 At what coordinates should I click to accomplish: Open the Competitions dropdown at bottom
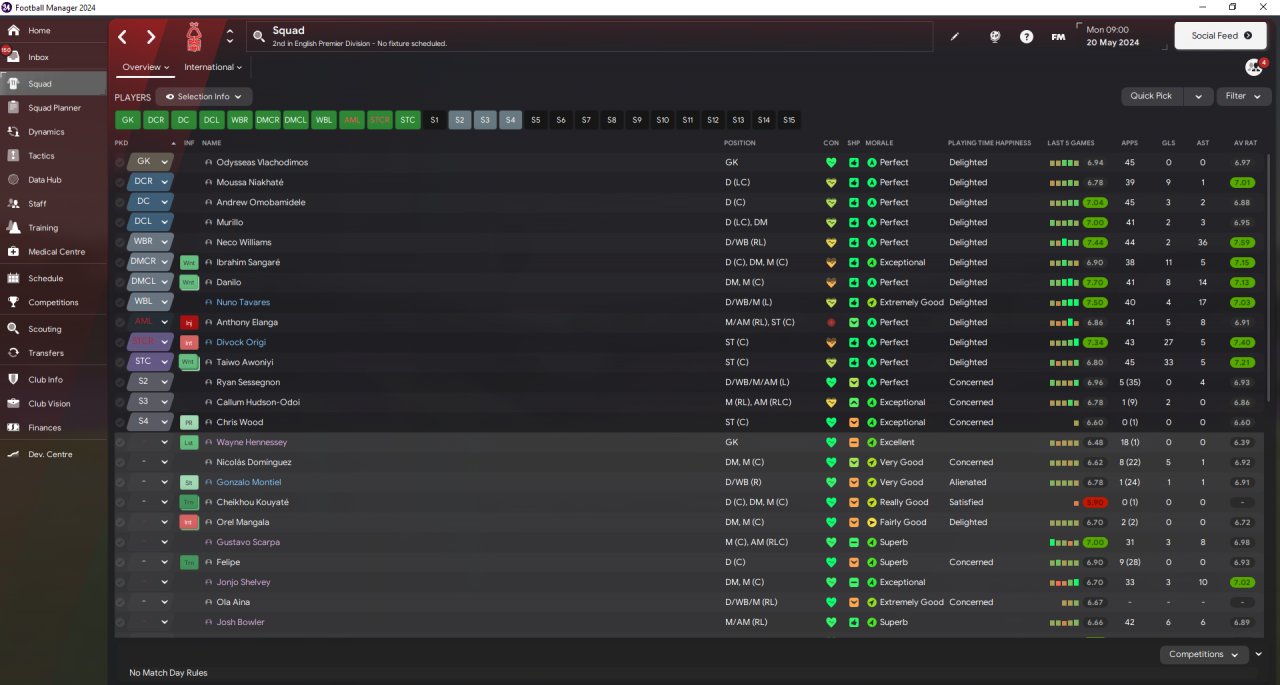pos(1204,654)
